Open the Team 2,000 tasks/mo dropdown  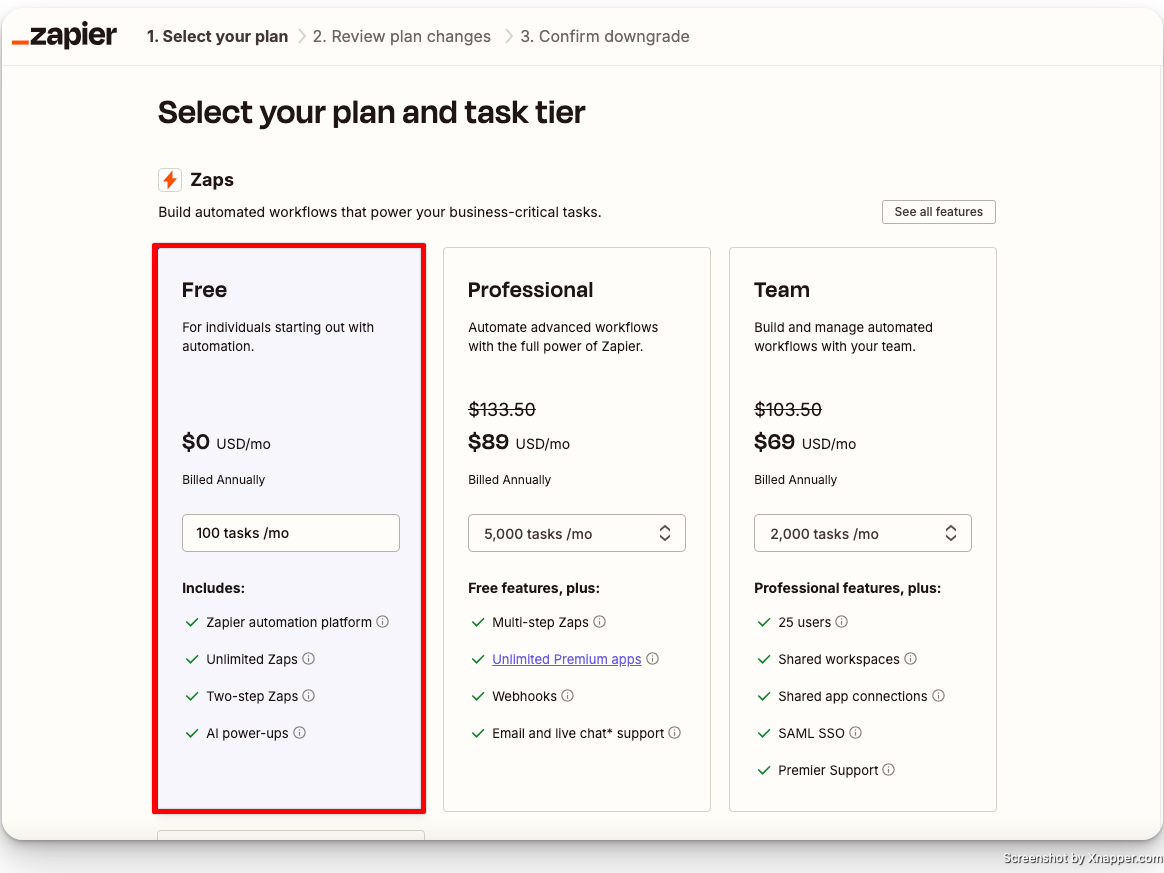point(863,533)
